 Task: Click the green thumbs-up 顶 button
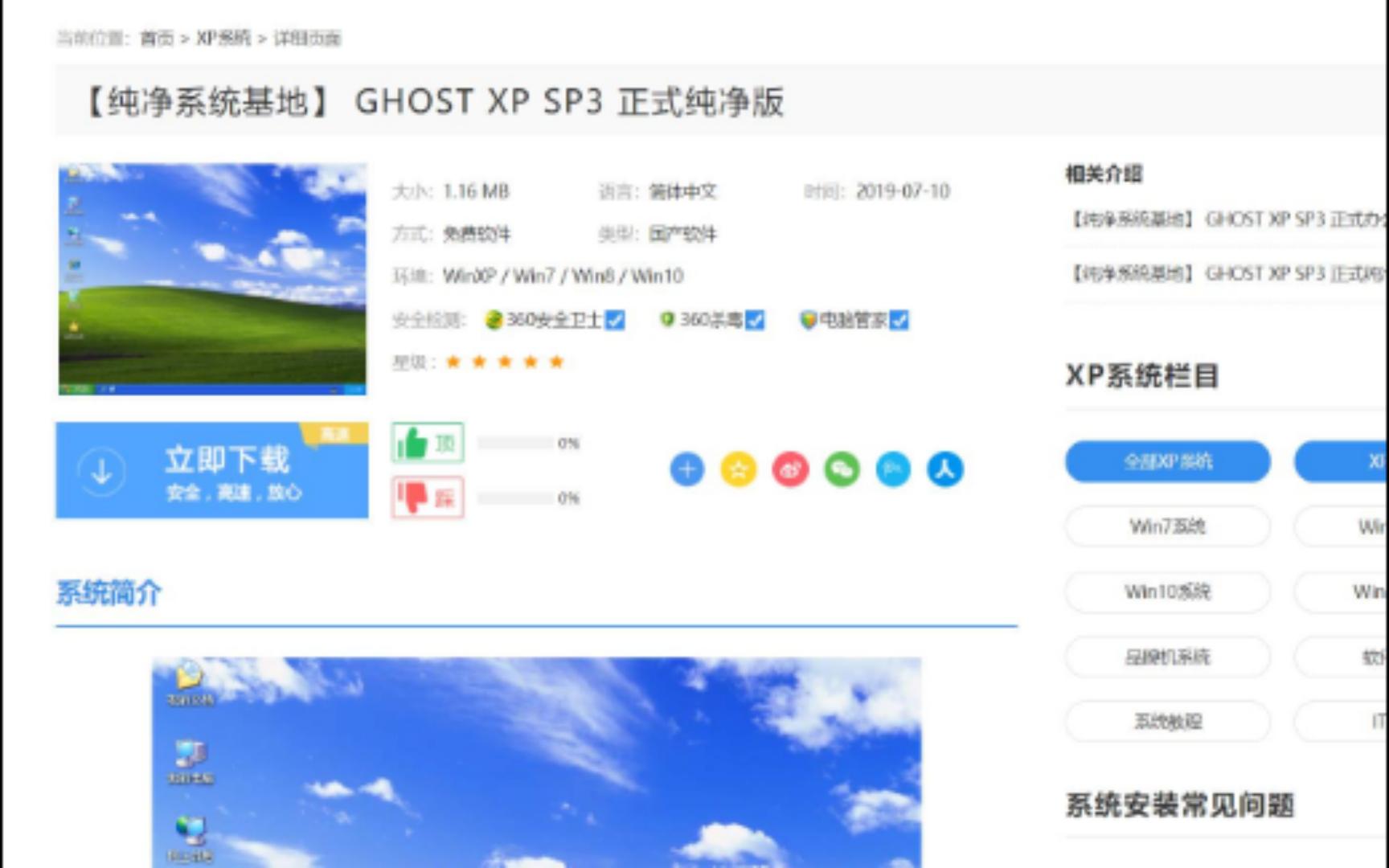(x=428, y=443)
